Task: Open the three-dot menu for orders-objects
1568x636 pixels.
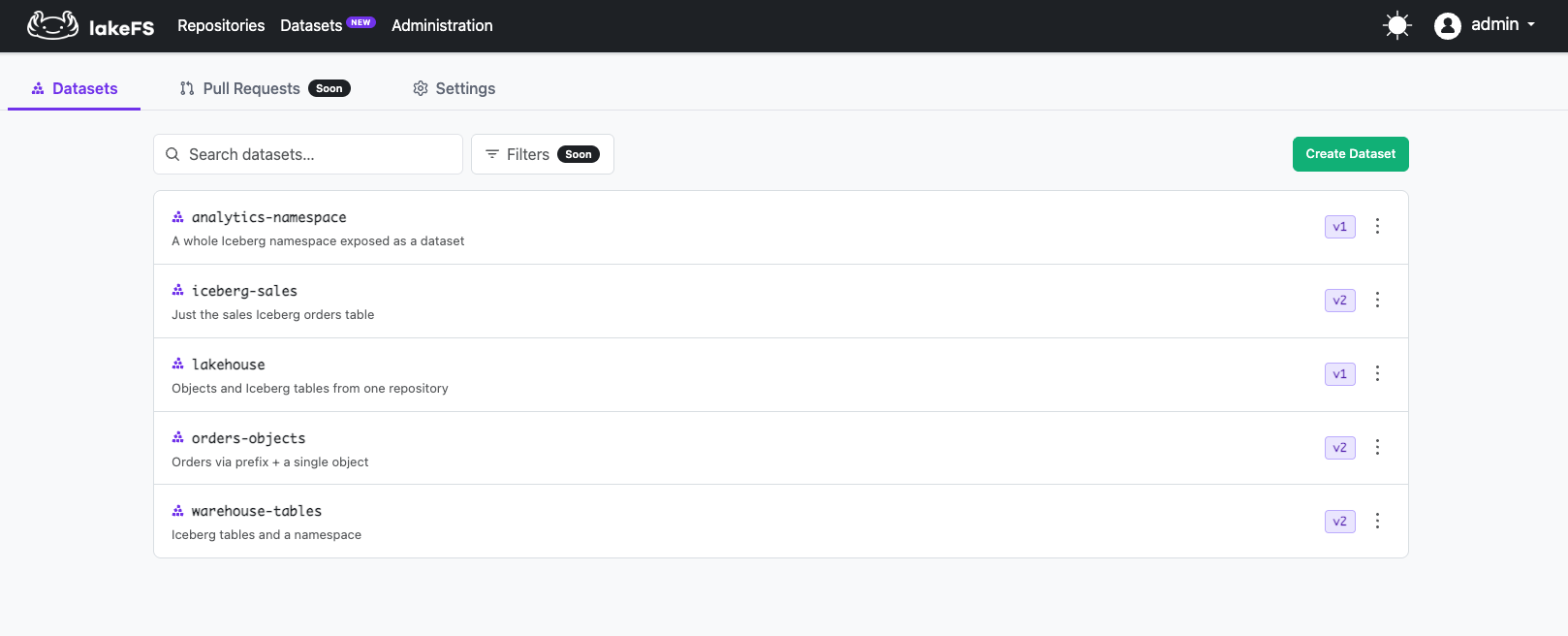Action: click(x=1377, y=447)
